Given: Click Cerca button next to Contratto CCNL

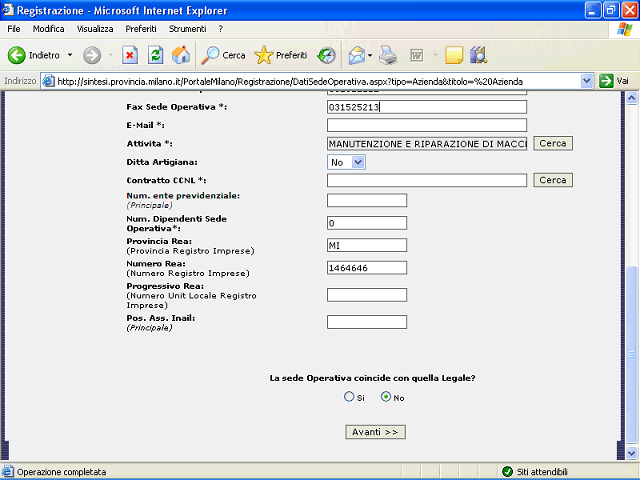Looking at the screenshot, I should [x=553, y=180].
